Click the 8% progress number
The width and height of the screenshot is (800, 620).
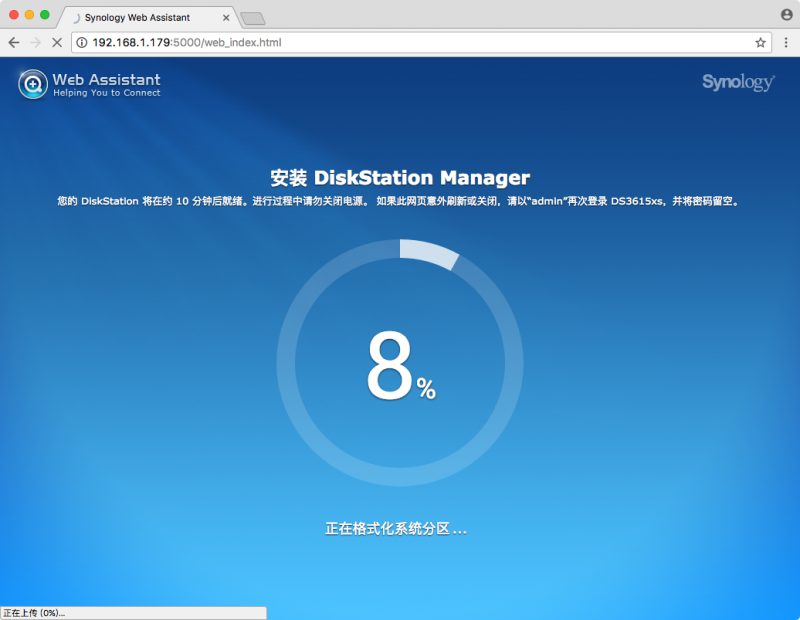[401, 365]
